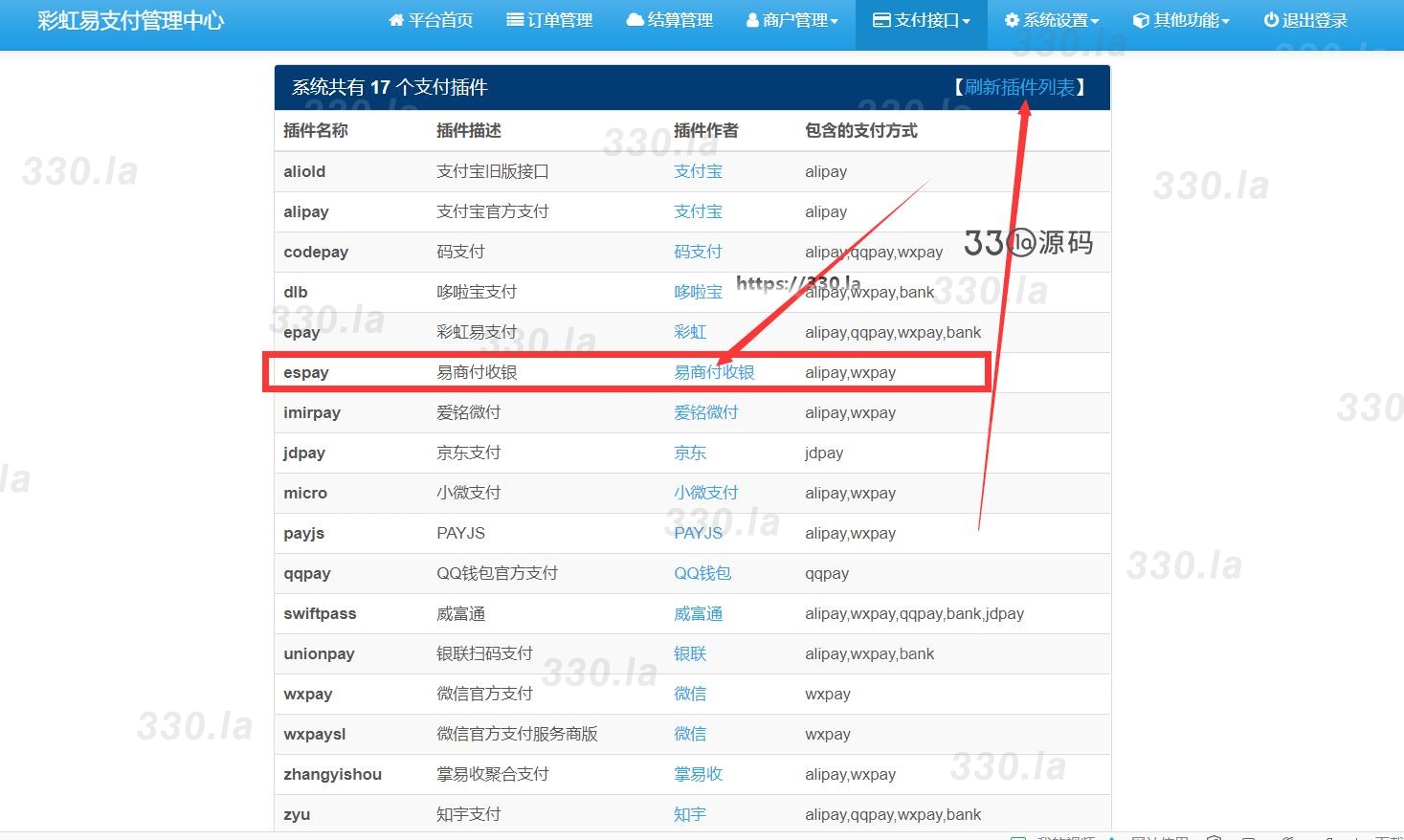Expand the 其他功能 dropdown caret

coord(1225,21)
